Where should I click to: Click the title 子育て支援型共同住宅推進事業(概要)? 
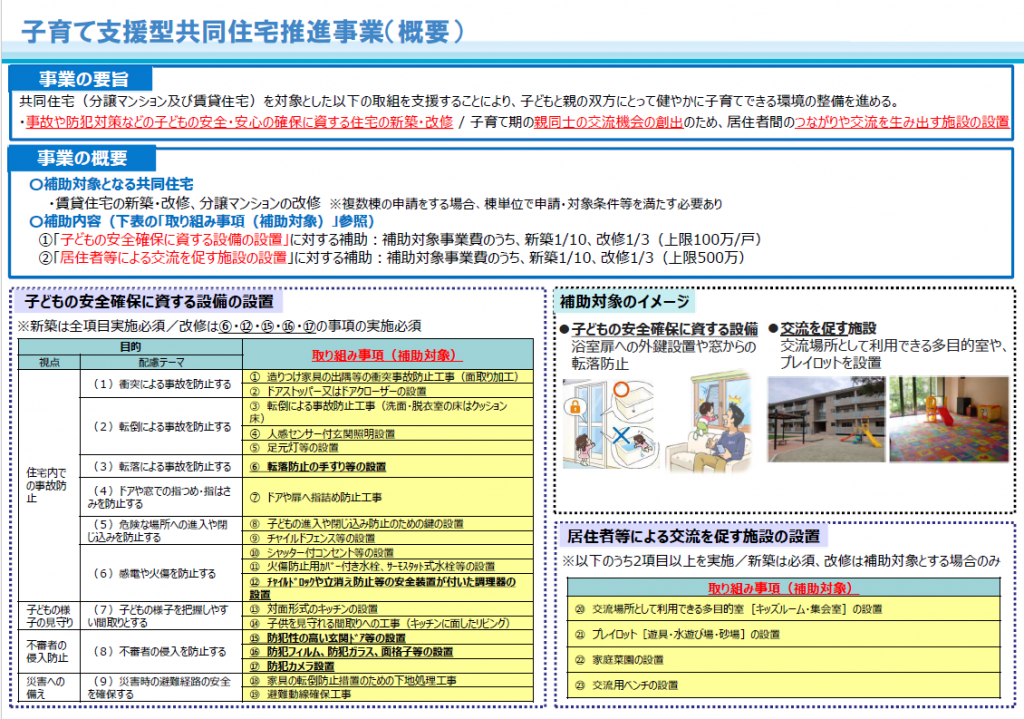click(x=242, y=31)
